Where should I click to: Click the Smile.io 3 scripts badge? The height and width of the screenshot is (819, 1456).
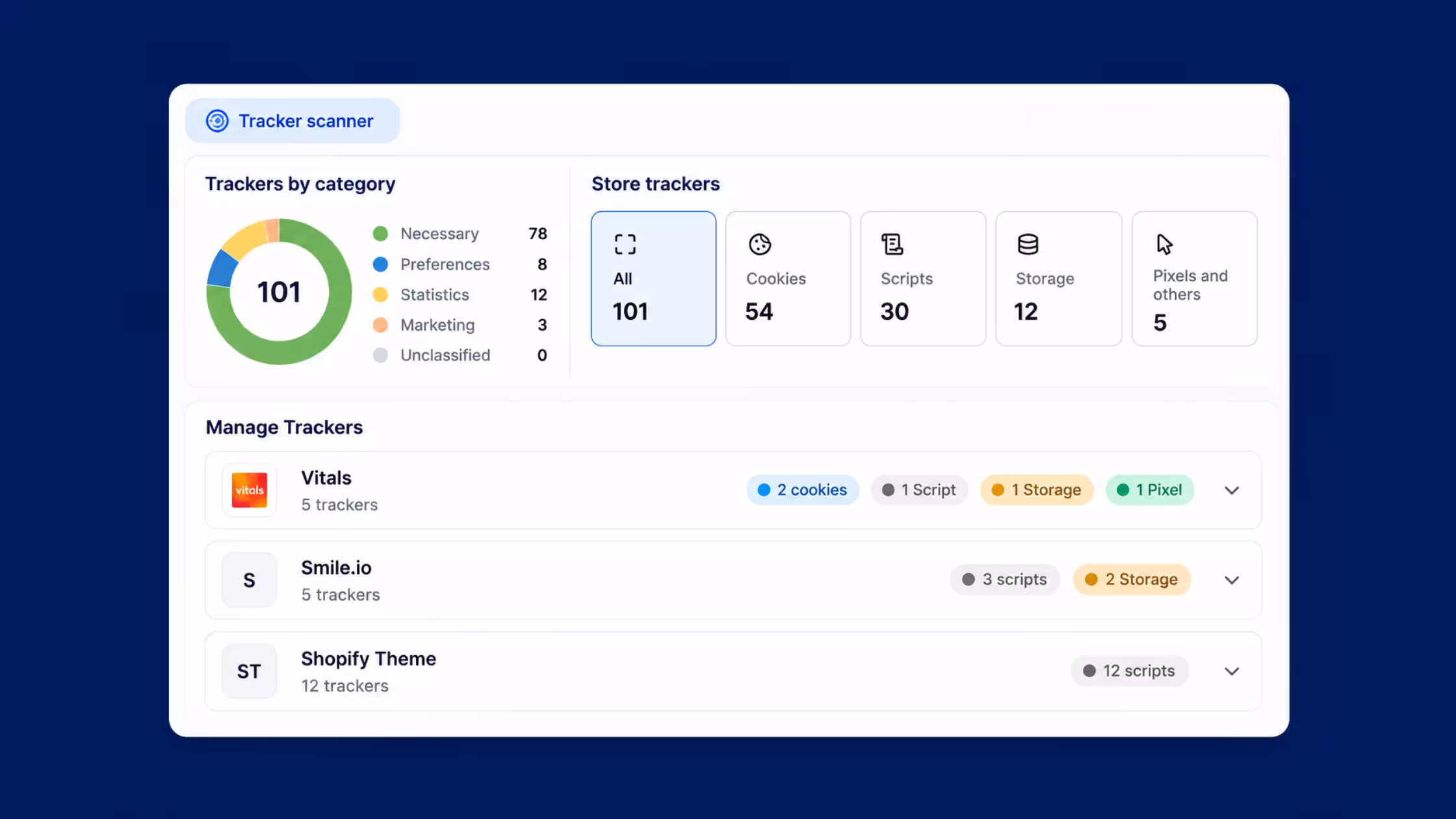point(1005,580)
